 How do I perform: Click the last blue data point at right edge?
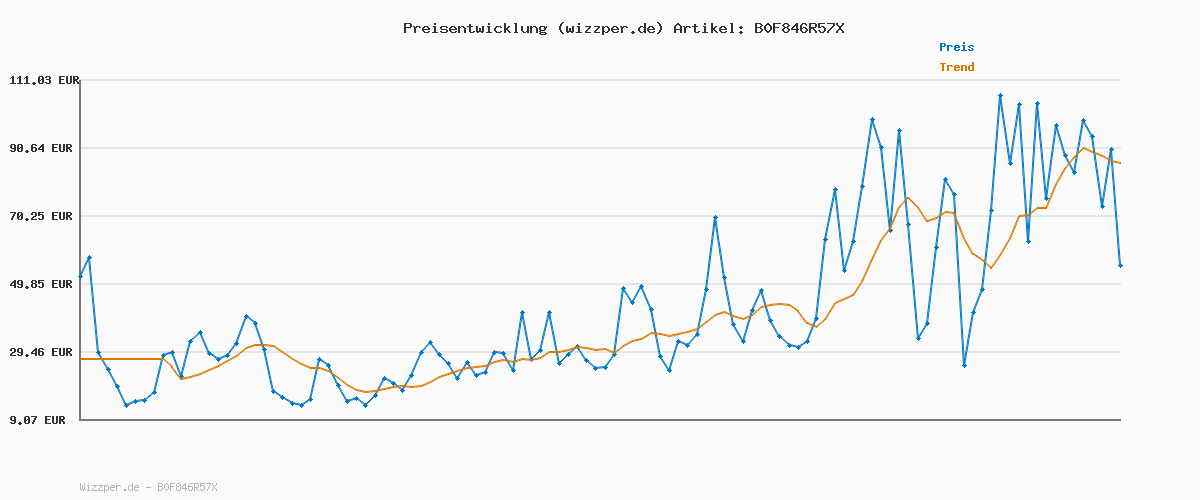pos(1120,265)
